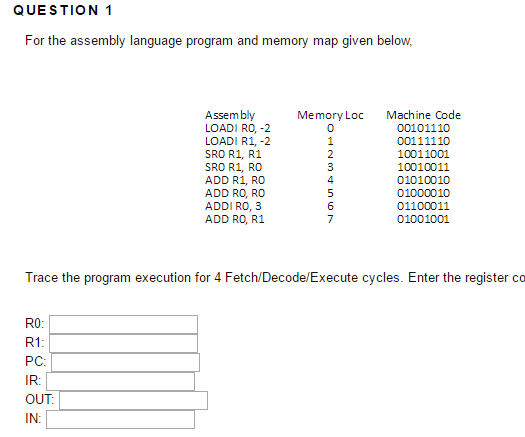Click the QUESTION 1 heading

[63, 10]
